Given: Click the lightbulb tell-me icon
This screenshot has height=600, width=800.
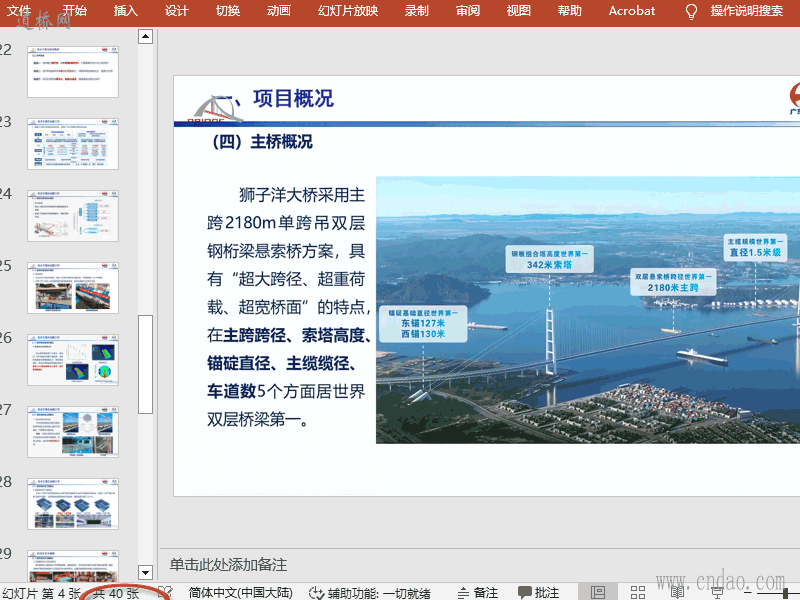Looking at the screenshot, I should click(x=691, y=11).
